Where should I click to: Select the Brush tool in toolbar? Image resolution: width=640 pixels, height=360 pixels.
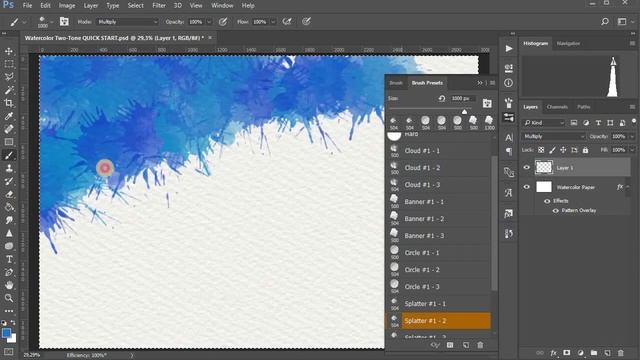tap(9, 155)
